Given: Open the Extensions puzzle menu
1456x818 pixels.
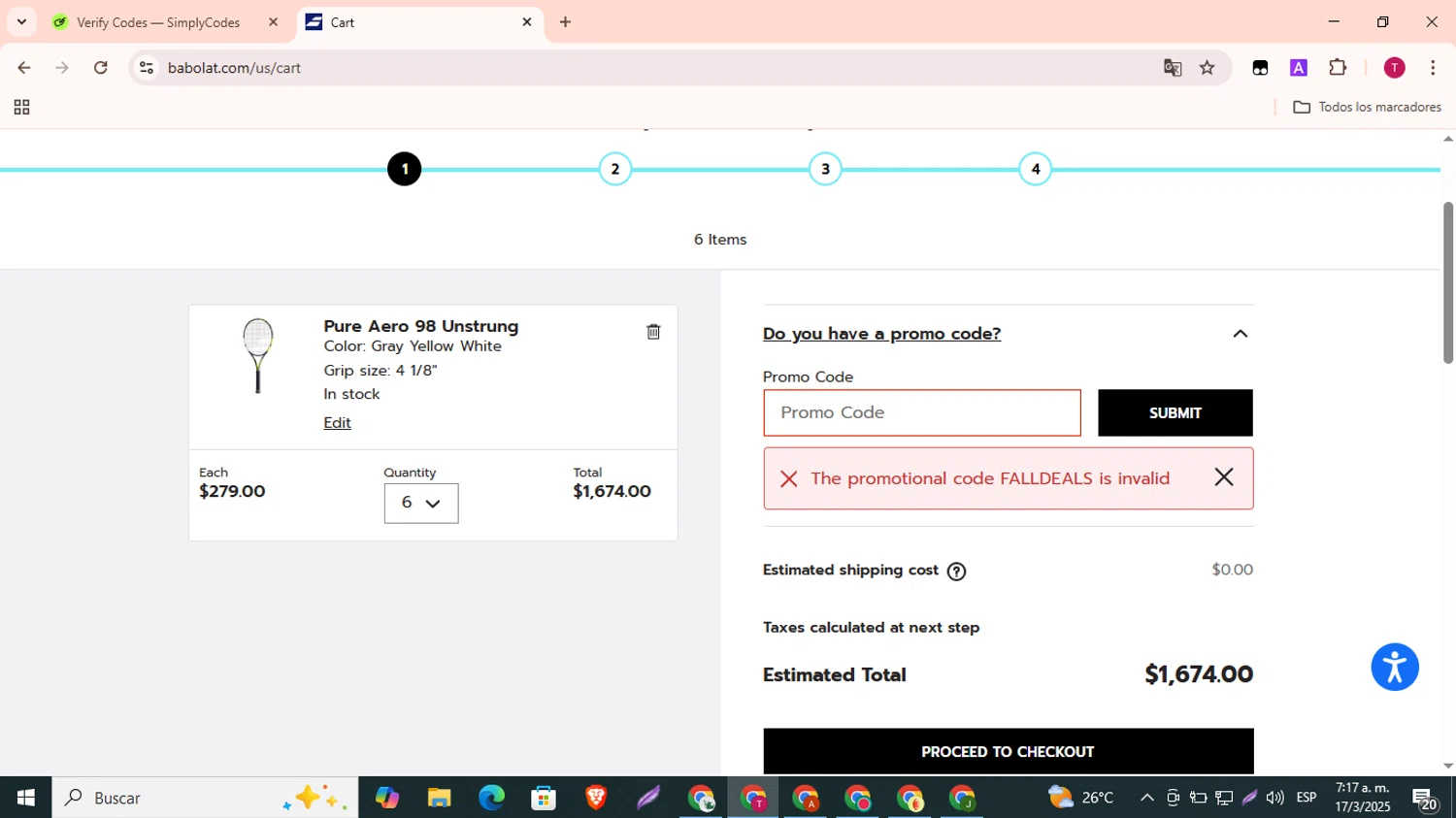Looking at the screenshot, I should (x=1338, y=68).
